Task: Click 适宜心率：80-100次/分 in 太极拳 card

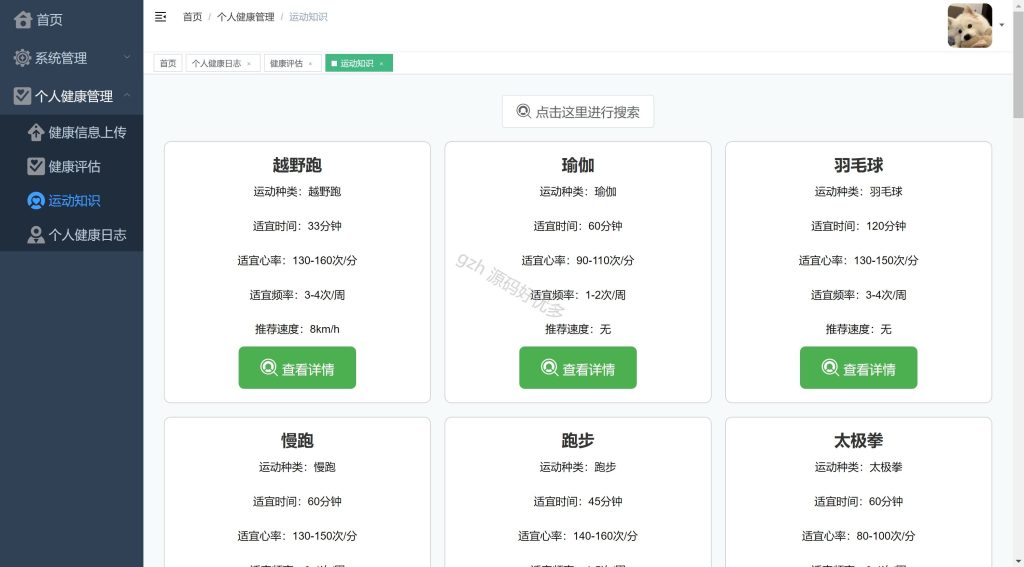Action: click(858, 536)
